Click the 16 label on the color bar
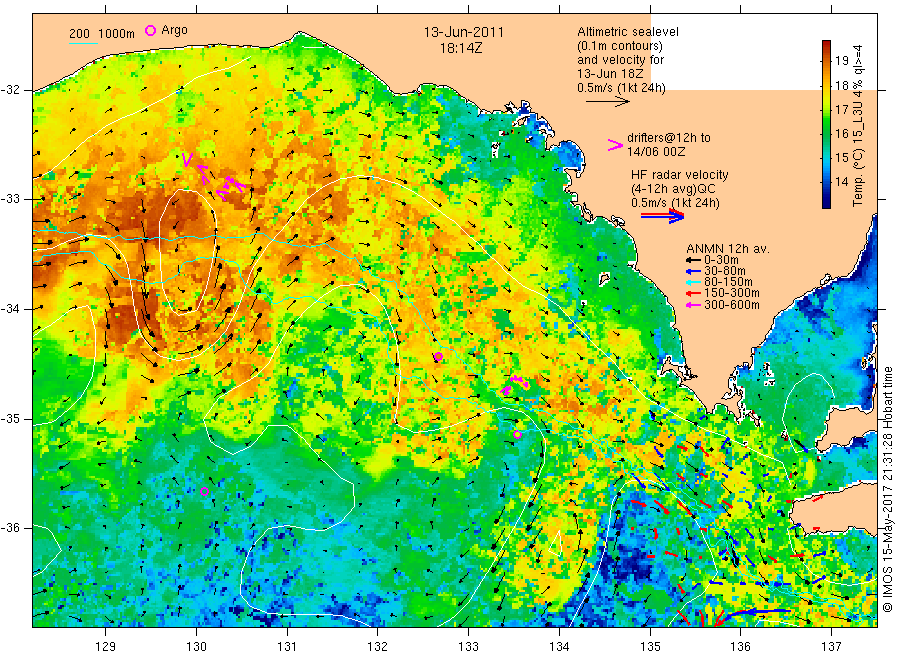 coord(841,133)
